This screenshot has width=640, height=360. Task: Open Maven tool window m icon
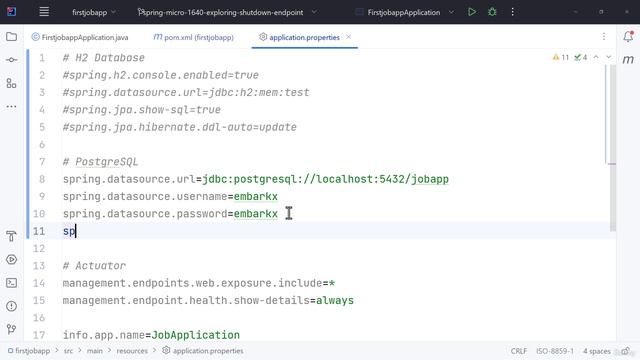coord(628,60)
